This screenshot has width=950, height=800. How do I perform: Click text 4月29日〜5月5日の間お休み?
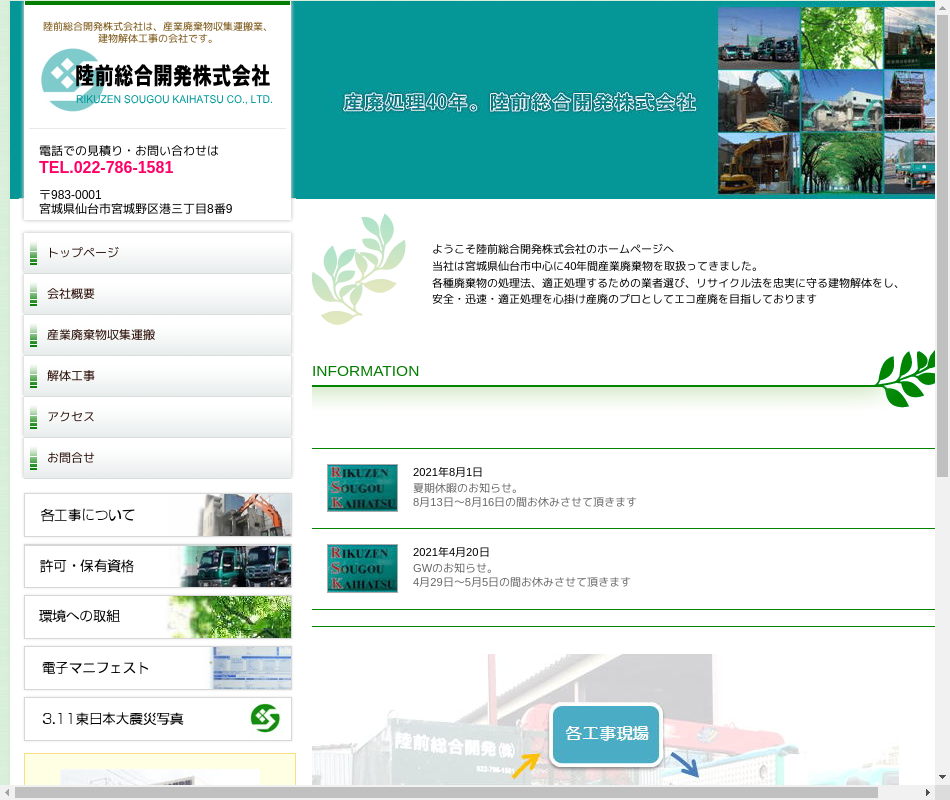(522, 582)
